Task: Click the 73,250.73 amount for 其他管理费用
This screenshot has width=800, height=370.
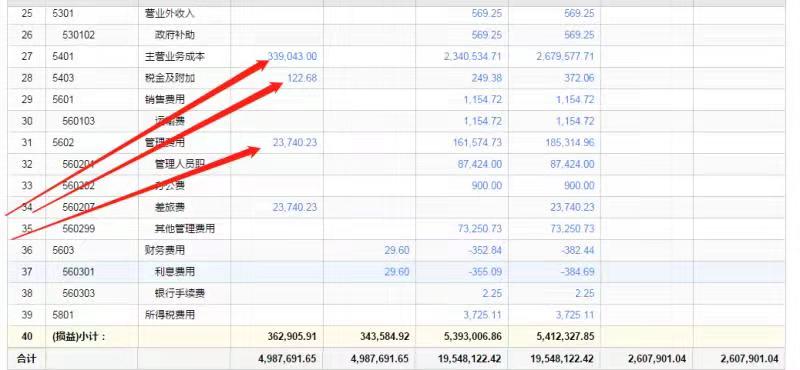Action: [x=480, y=229]
